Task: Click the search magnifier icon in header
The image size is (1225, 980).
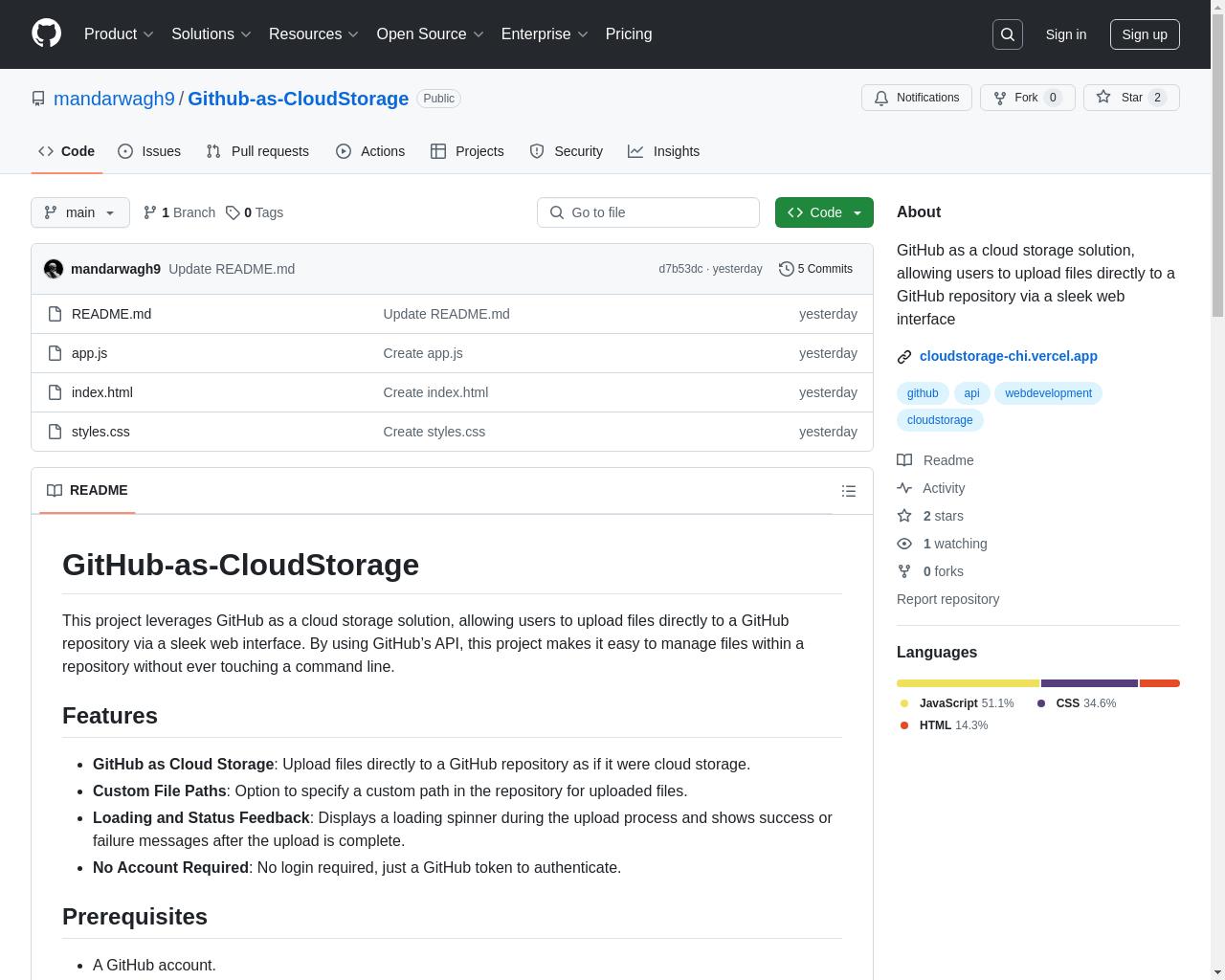Action: [x=1008, y=34]
